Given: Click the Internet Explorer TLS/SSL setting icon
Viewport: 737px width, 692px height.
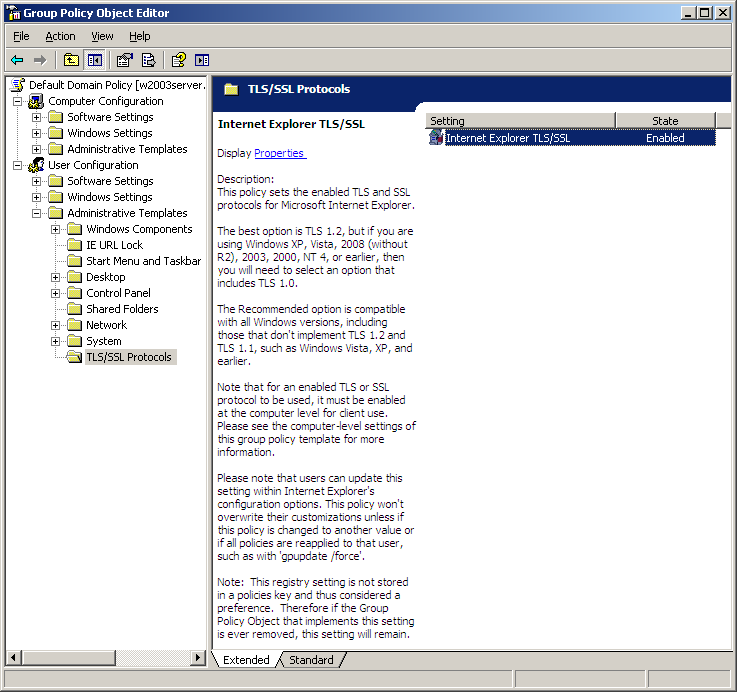Looking at the screenshot, I should (436, 138).
